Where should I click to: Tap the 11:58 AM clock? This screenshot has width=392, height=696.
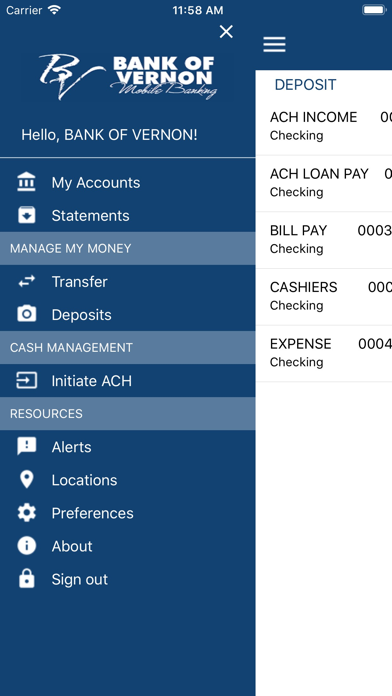click(198, 10)
